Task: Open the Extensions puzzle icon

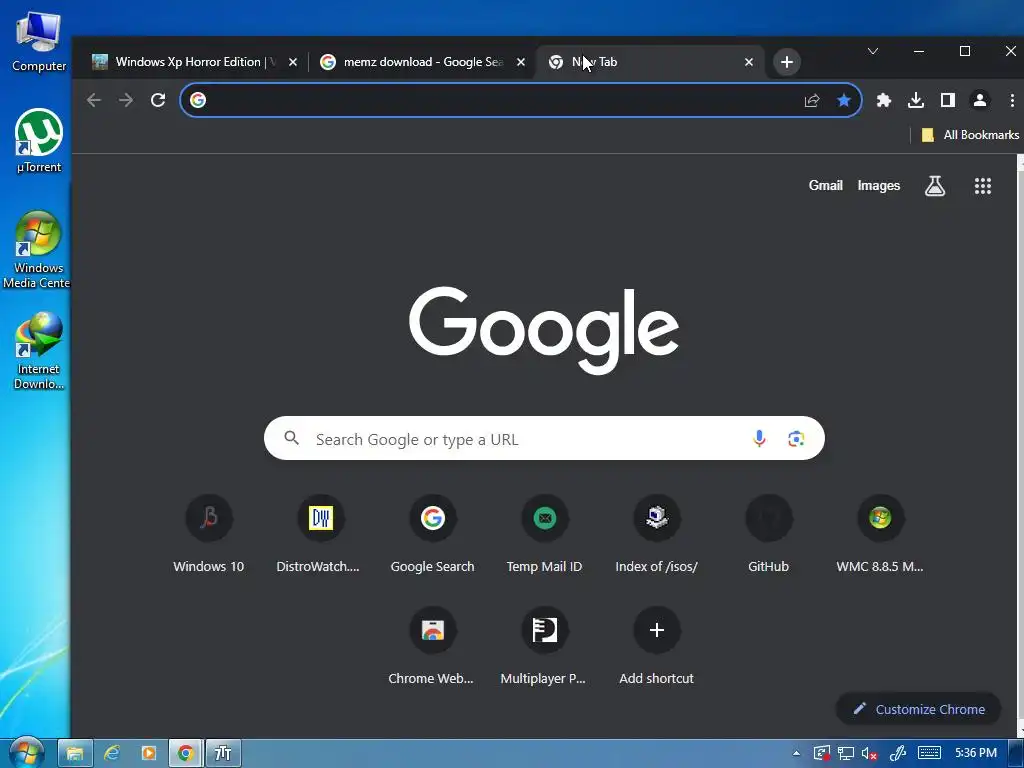Action: [884, 100]
